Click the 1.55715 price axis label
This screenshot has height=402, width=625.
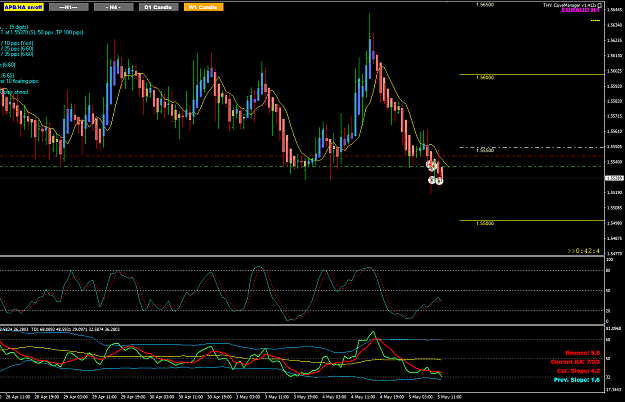click(614, 116)
